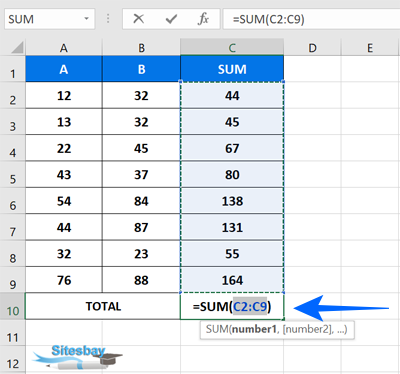Select row 2 header
The image size is (400, 374).
pos(13,95)
